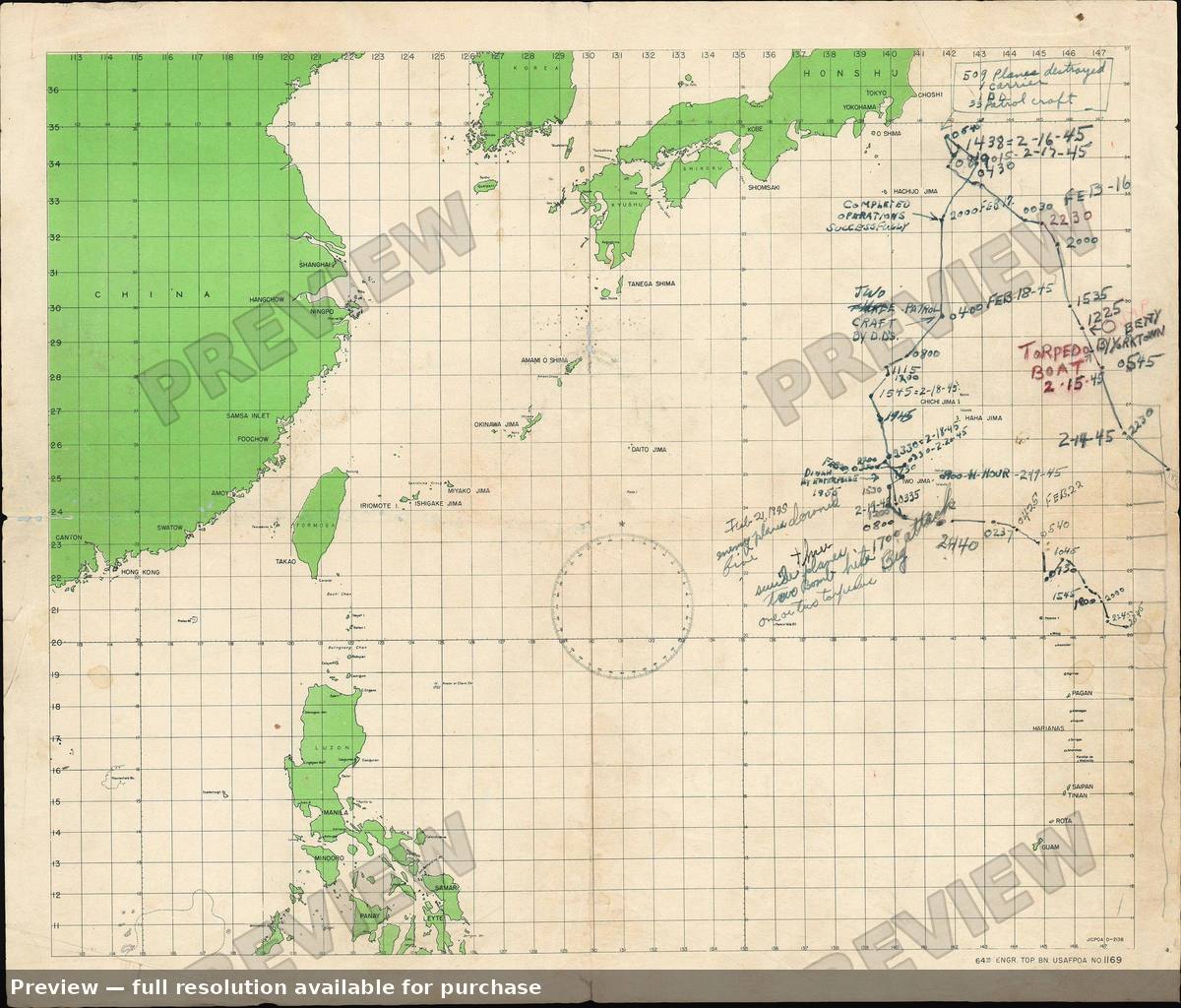
Task: Click the MIYAKO JIMA label
Action: click(468, 490)
